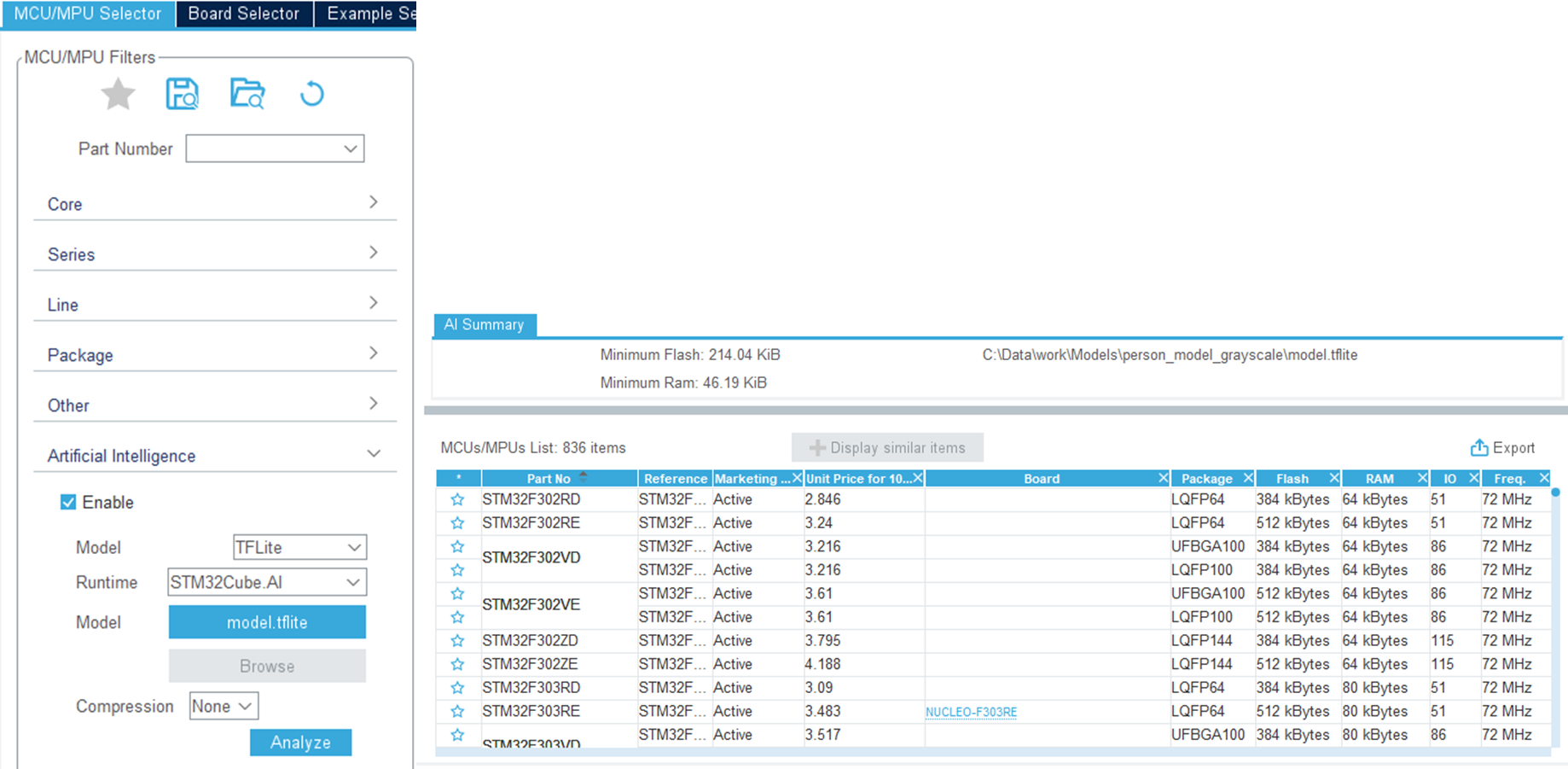
Task: Switch to the MCU/MPU Selector tab
Action: tap(88, 14)
